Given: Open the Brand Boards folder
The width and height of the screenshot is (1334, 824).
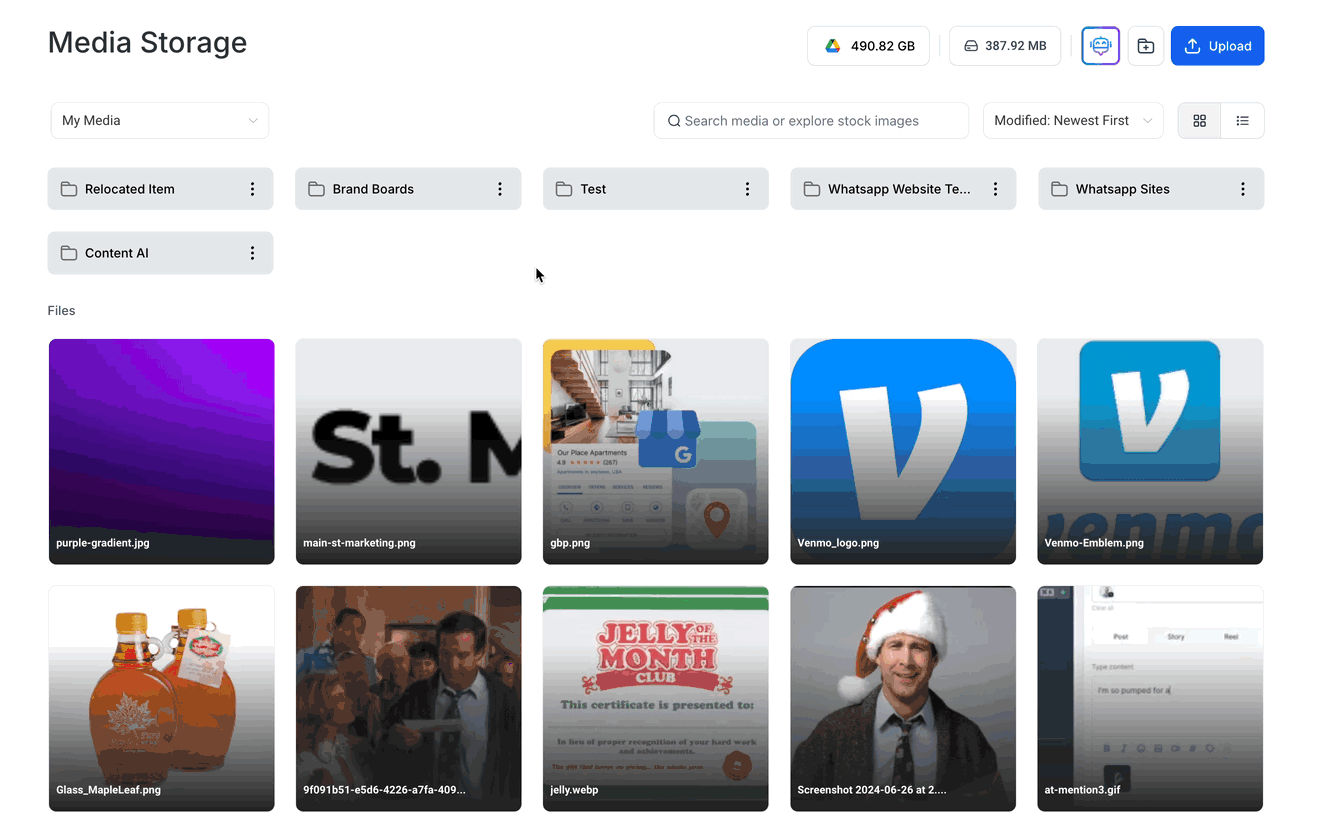Looking at the screenshot, I should click(408, 189).
